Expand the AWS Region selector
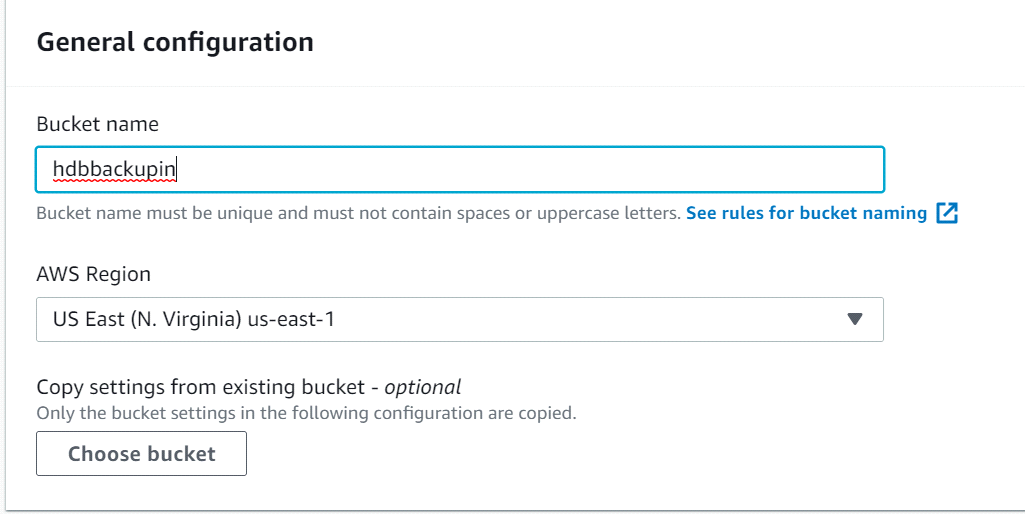Image resolution: width=1025 pixels, height=514 pixels. point(459,320)
